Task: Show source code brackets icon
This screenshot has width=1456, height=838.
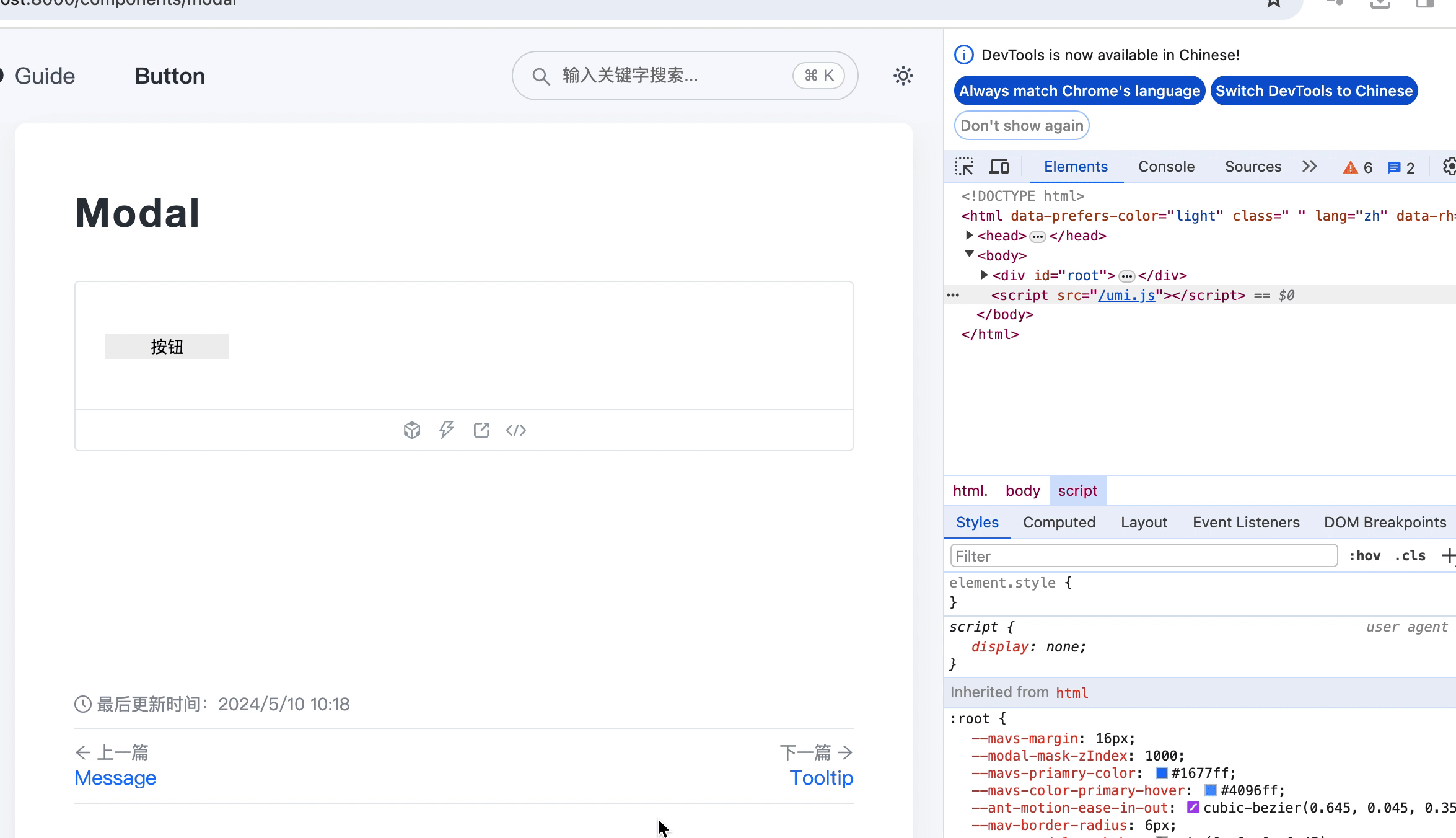Action: click(x=516, y=430)
